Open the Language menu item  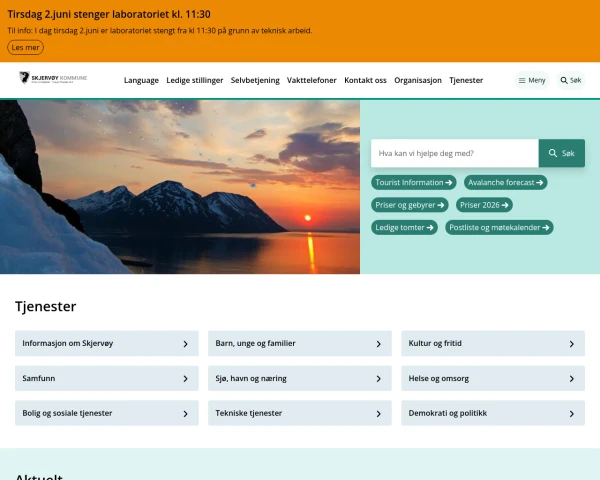click(x=141, y=80)
